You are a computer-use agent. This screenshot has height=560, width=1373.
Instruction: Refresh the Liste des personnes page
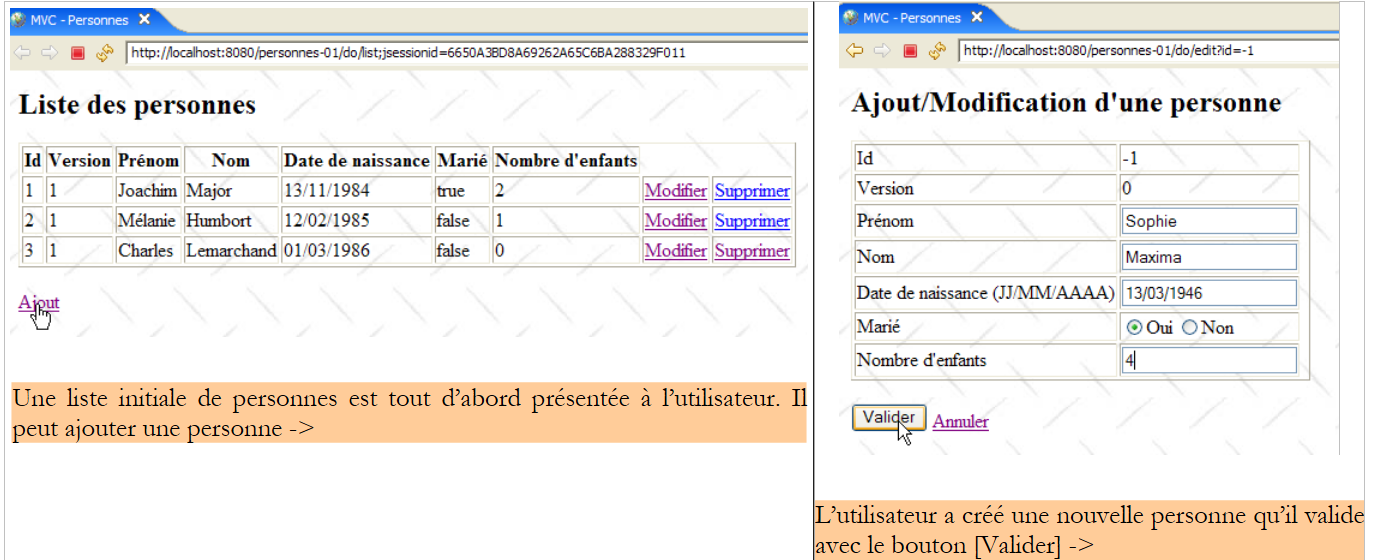[x=105, y=52]
